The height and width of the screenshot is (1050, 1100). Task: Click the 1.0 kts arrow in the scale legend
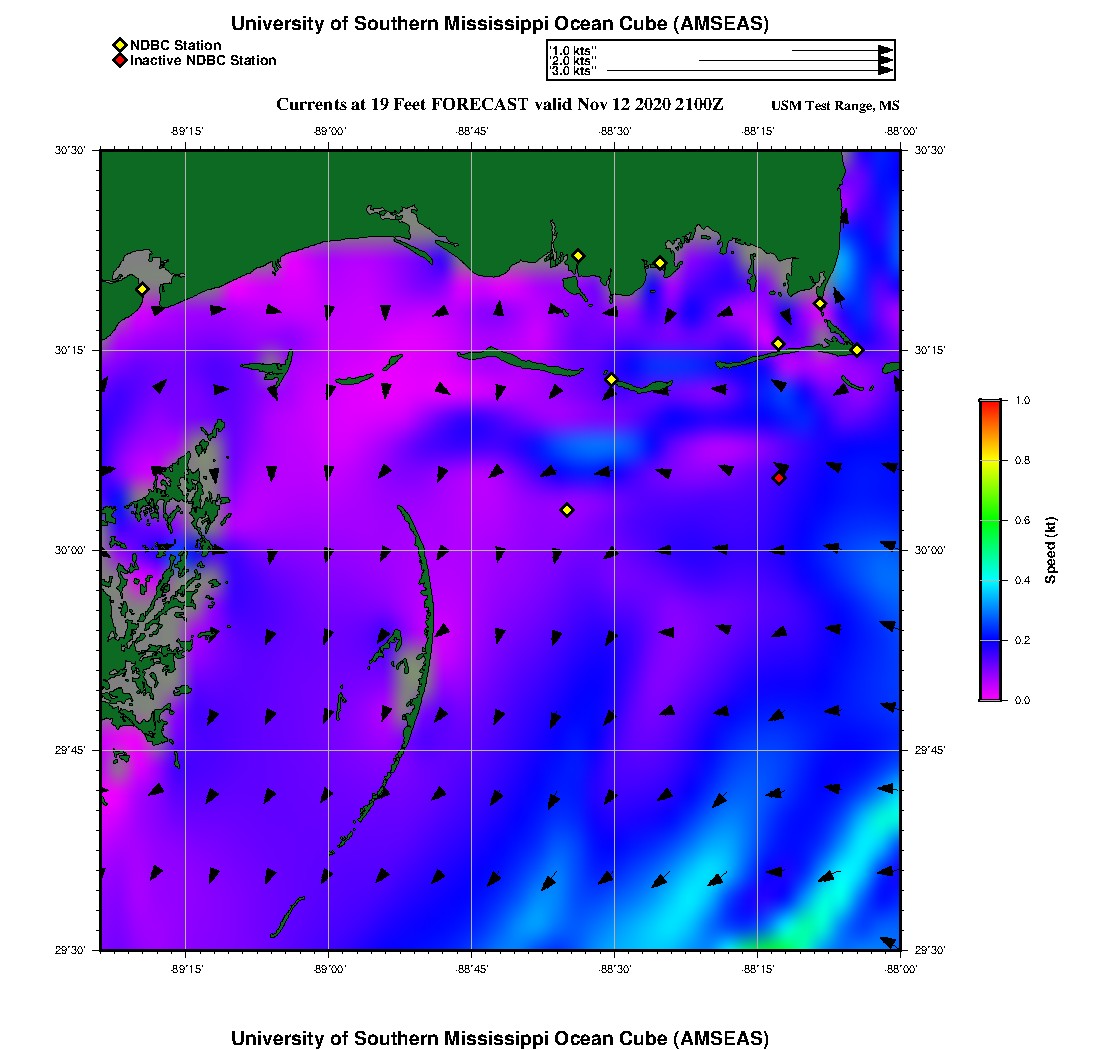coord(842,50)
